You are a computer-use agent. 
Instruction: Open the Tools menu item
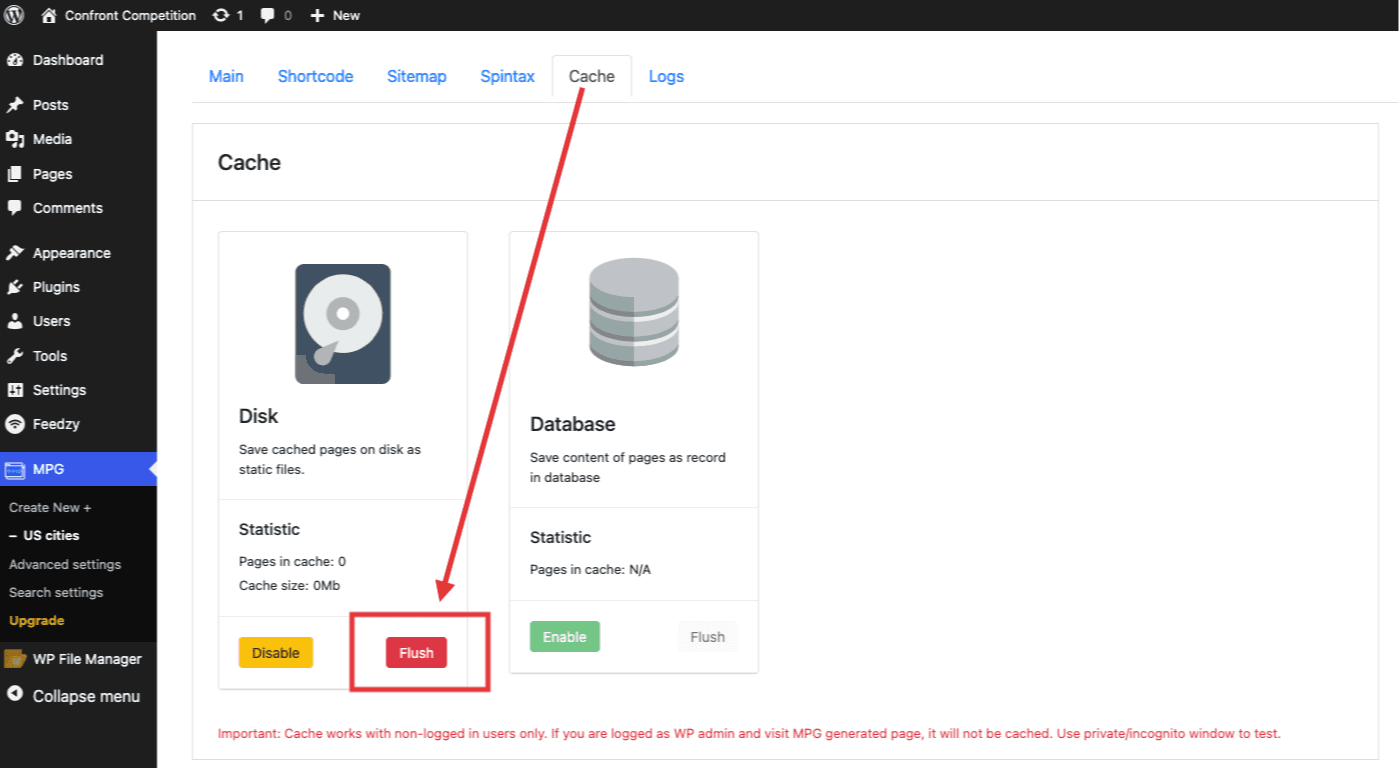point(49,356)
